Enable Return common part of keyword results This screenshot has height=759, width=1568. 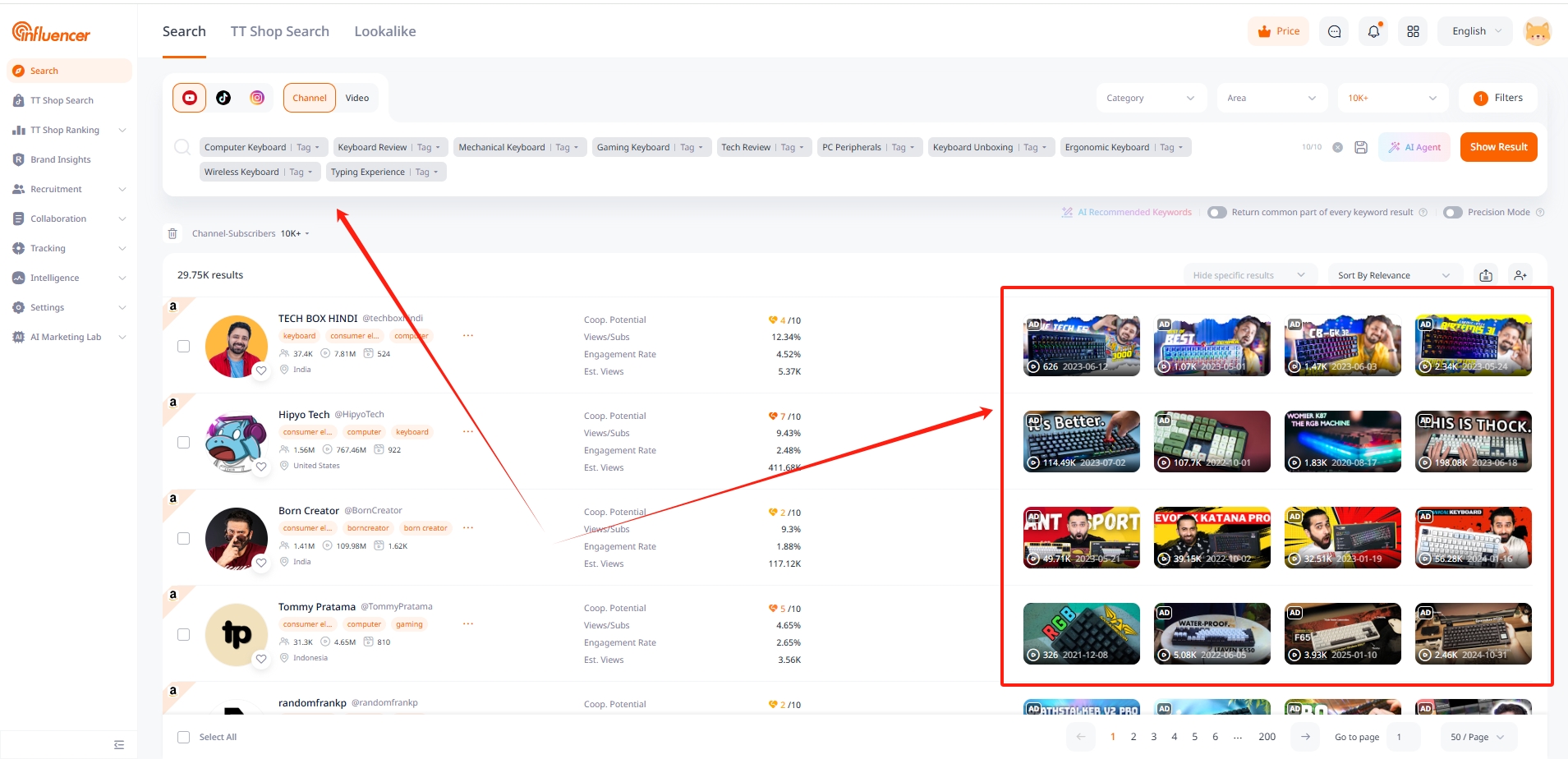pos(1216,213)
